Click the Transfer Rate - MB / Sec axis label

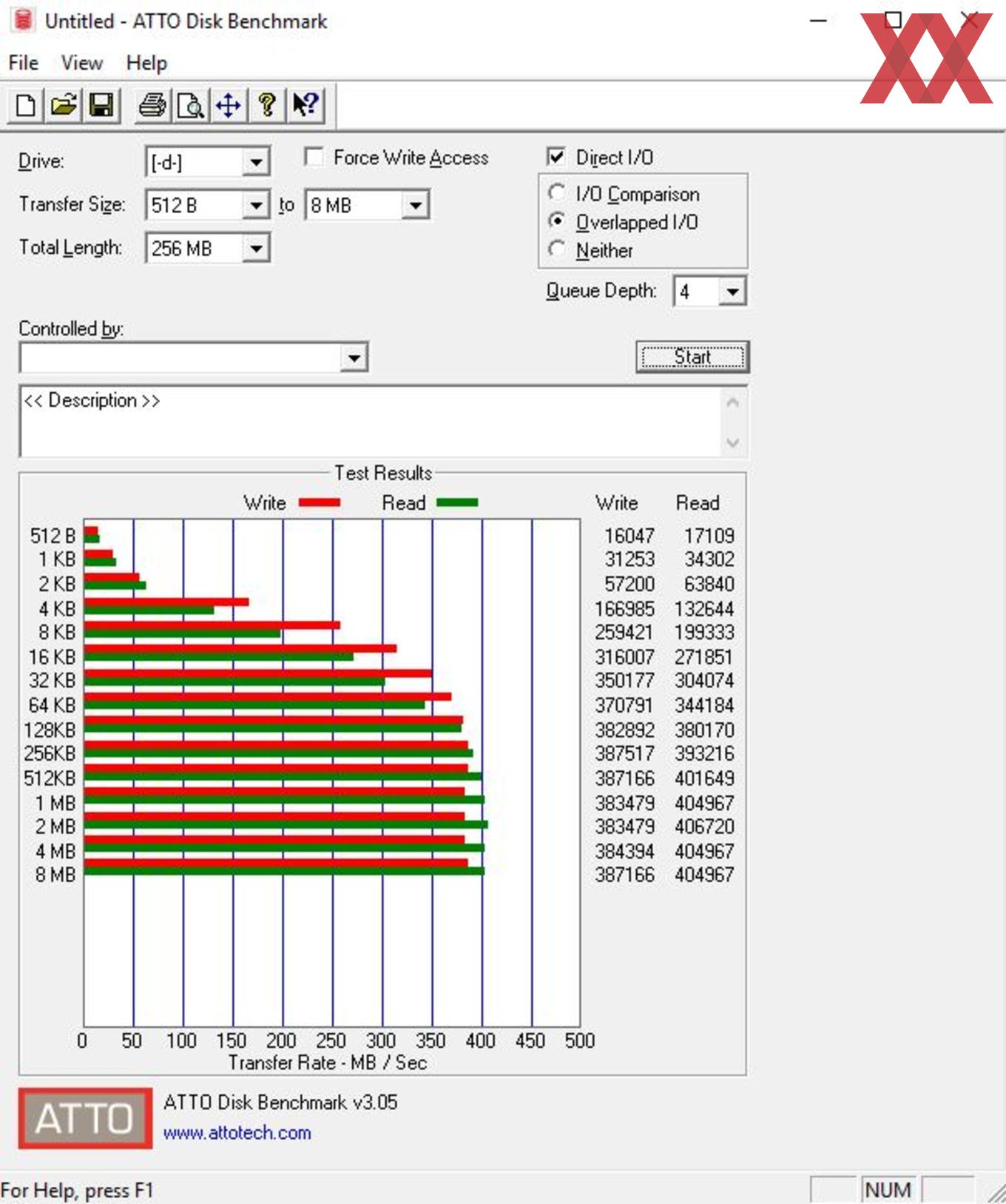[x=328, y=1063]
